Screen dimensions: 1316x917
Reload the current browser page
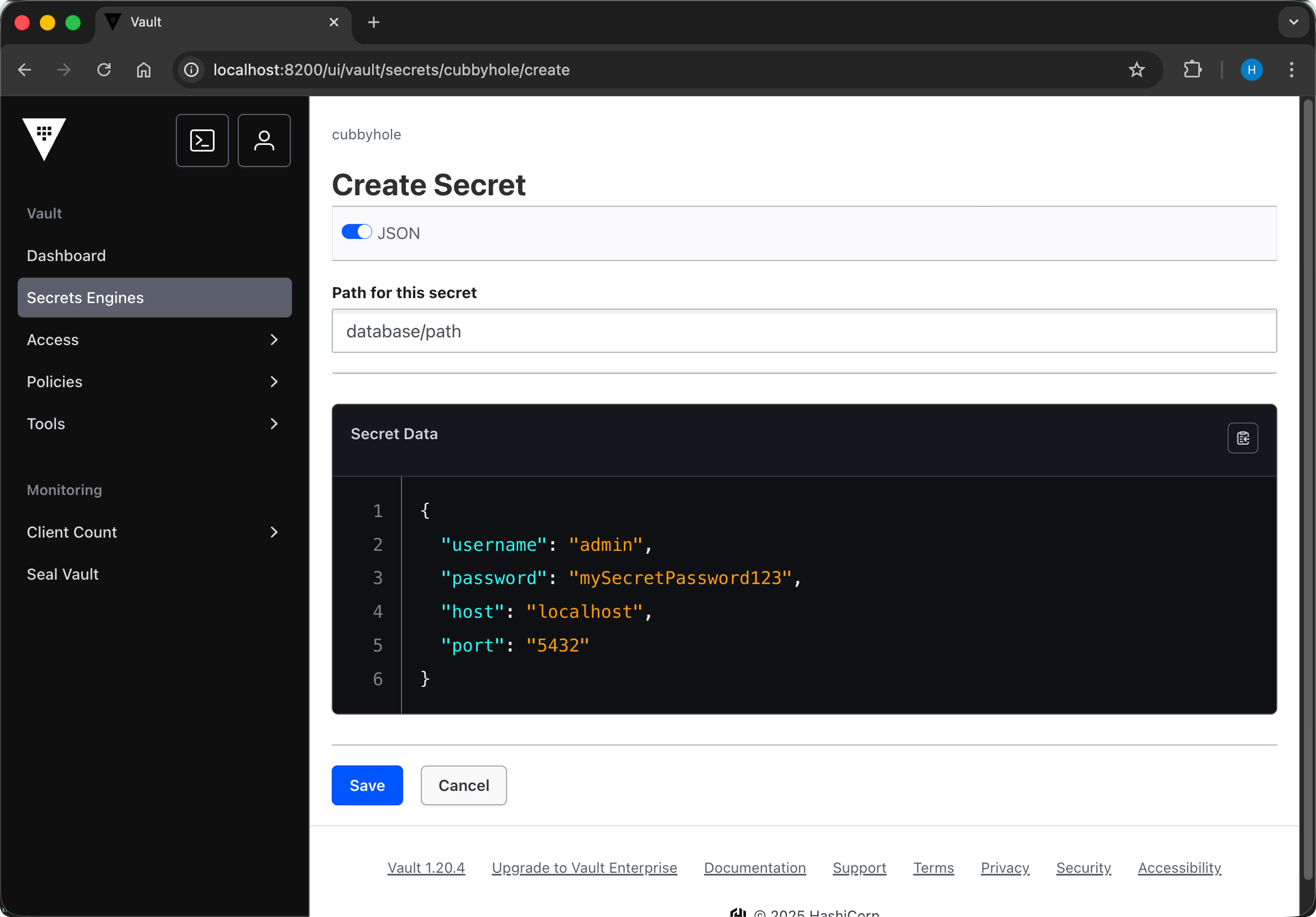pyautogui.click(x=104, y=70)
